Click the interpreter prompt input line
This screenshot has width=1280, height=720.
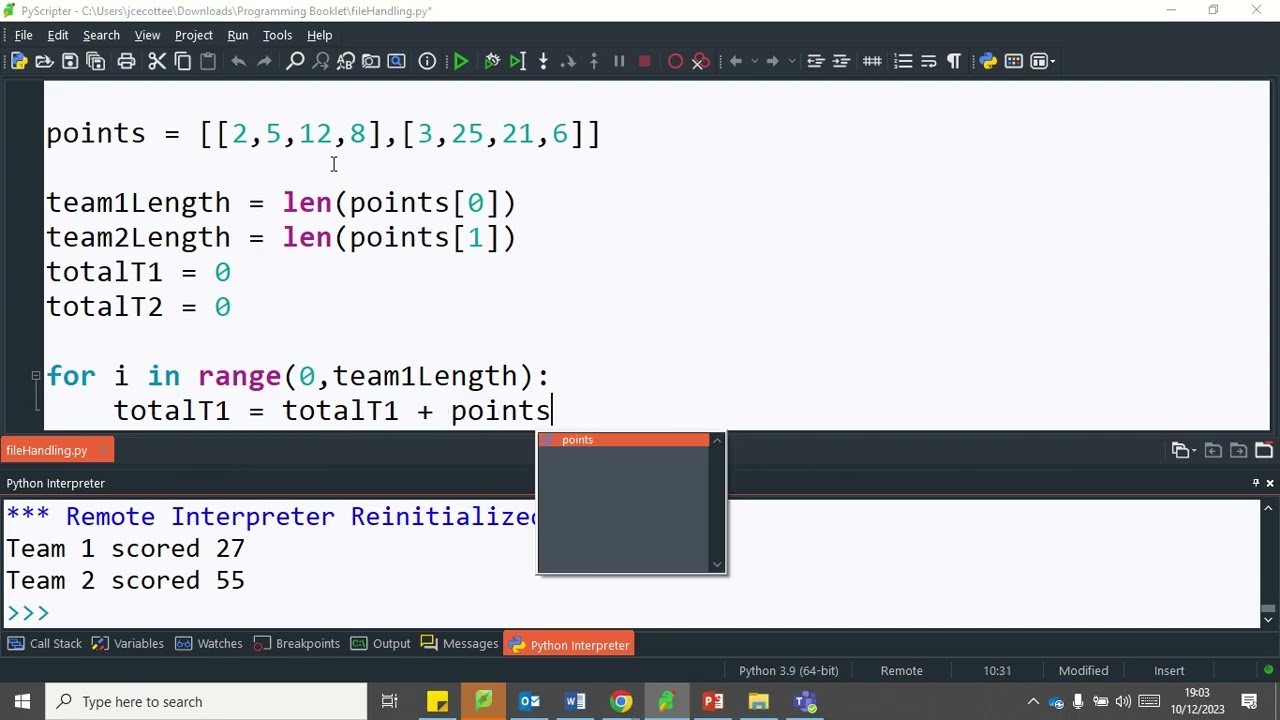click(x=630, y=612)
